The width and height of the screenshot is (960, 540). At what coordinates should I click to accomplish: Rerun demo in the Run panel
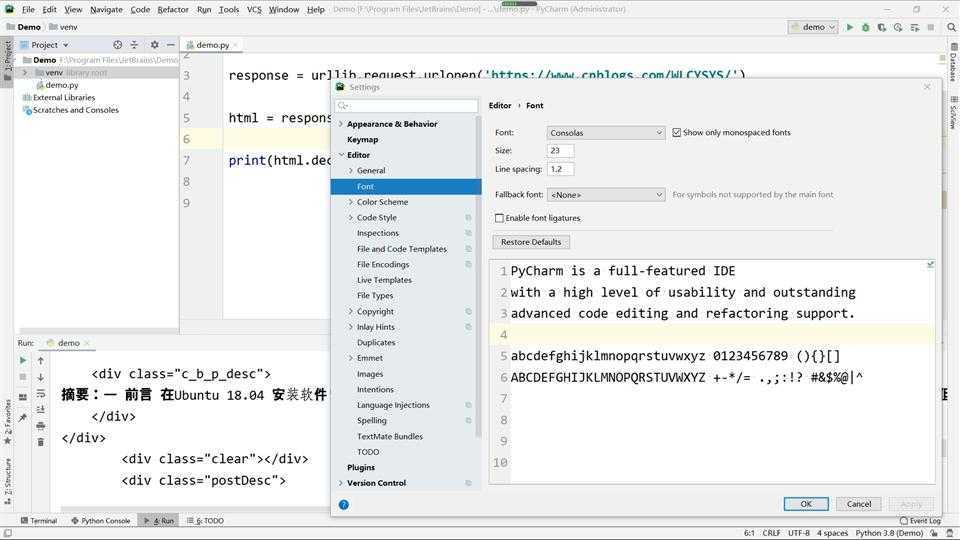click(23, 361)
